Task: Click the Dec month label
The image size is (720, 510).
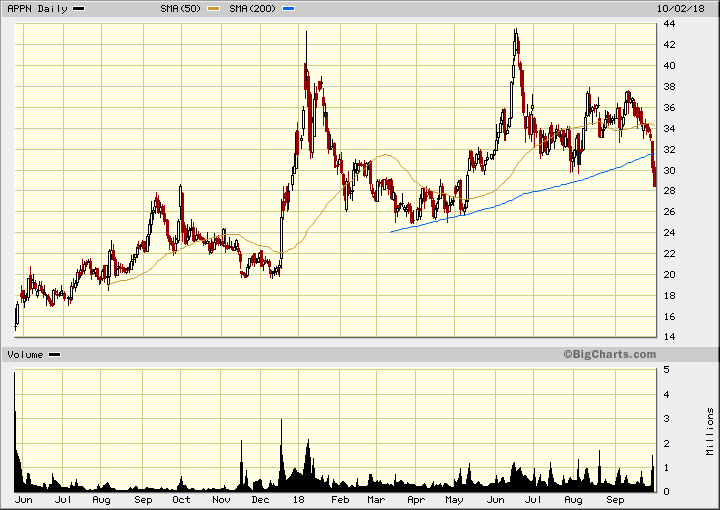Action: (260, 500)
